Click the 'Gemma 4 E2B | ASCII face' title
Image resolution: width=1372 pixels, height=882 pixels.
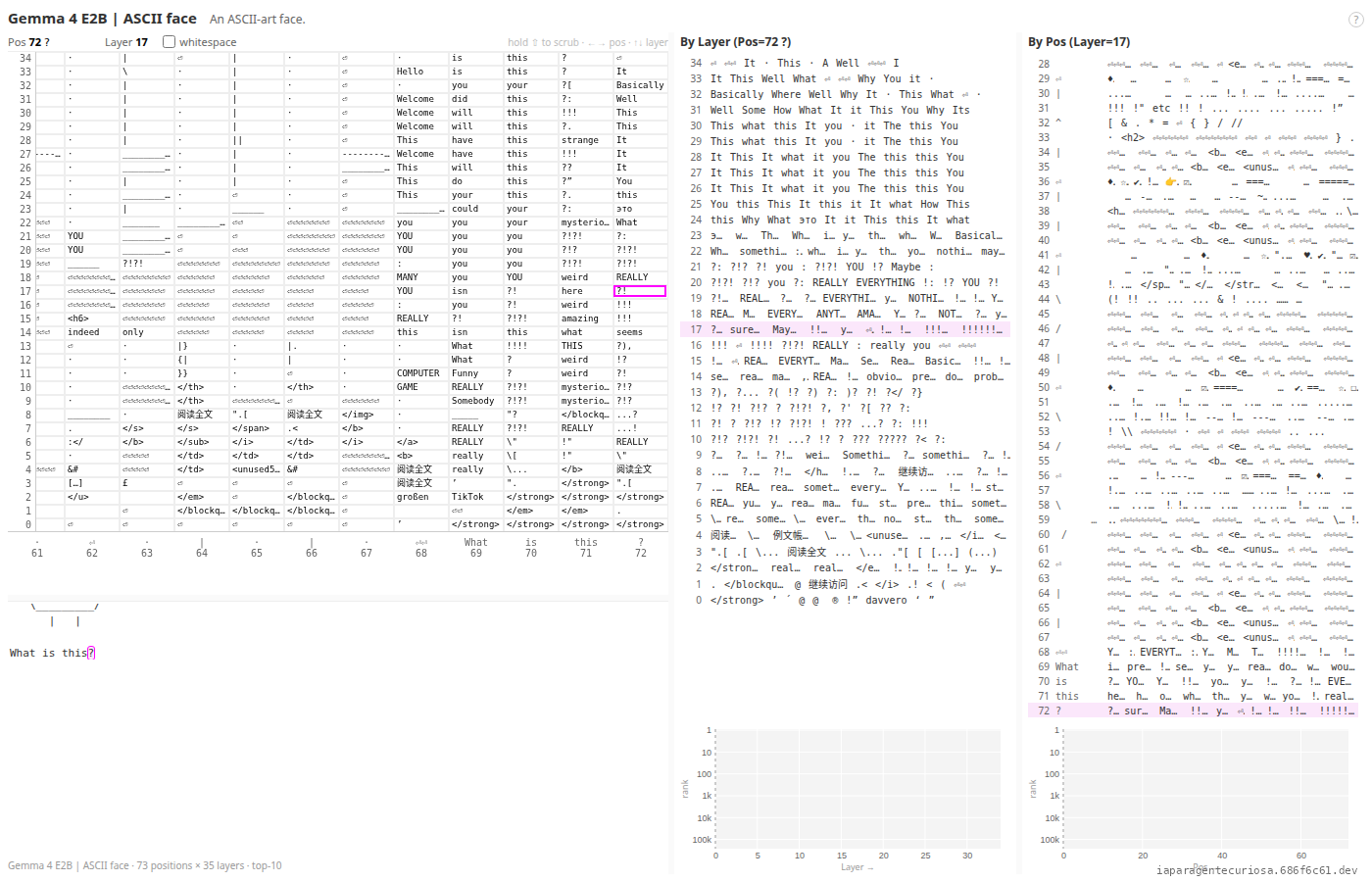click(x=102, y=19)
